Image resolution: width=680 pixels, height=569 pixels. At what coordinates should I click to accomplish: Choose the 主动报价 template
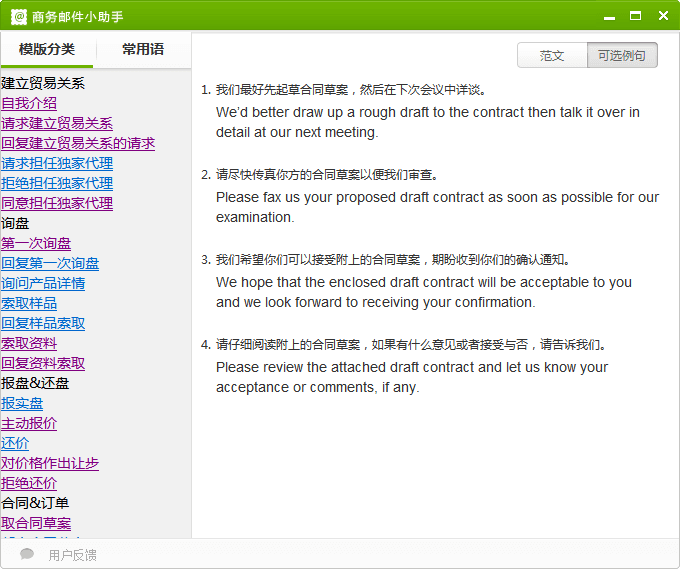tap(29, 423)
